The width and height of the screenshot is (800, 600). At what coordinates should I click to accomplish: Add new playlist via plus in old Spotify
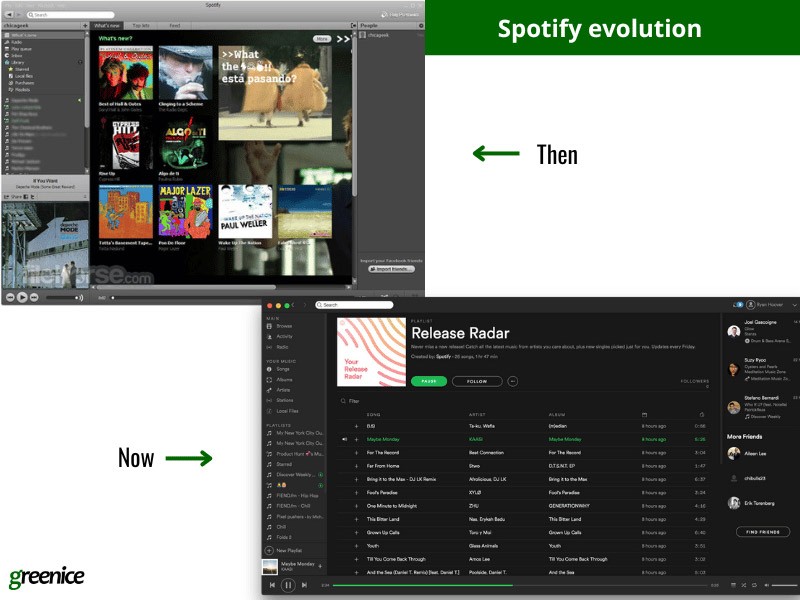coord(85,26)
